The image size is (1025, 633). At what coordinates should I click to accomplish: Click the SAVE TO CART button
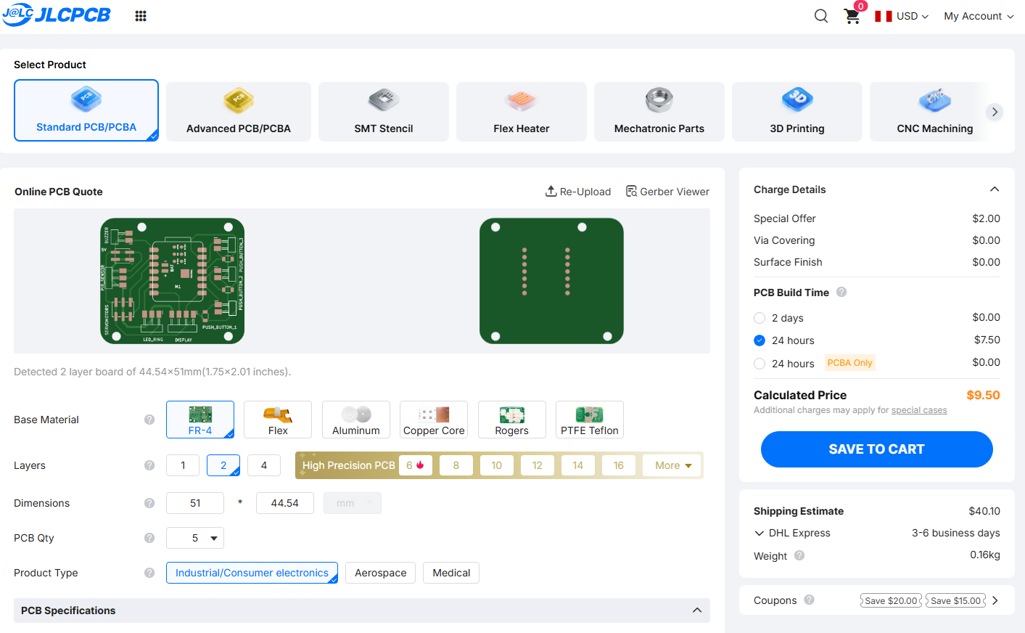pos(877,449)
